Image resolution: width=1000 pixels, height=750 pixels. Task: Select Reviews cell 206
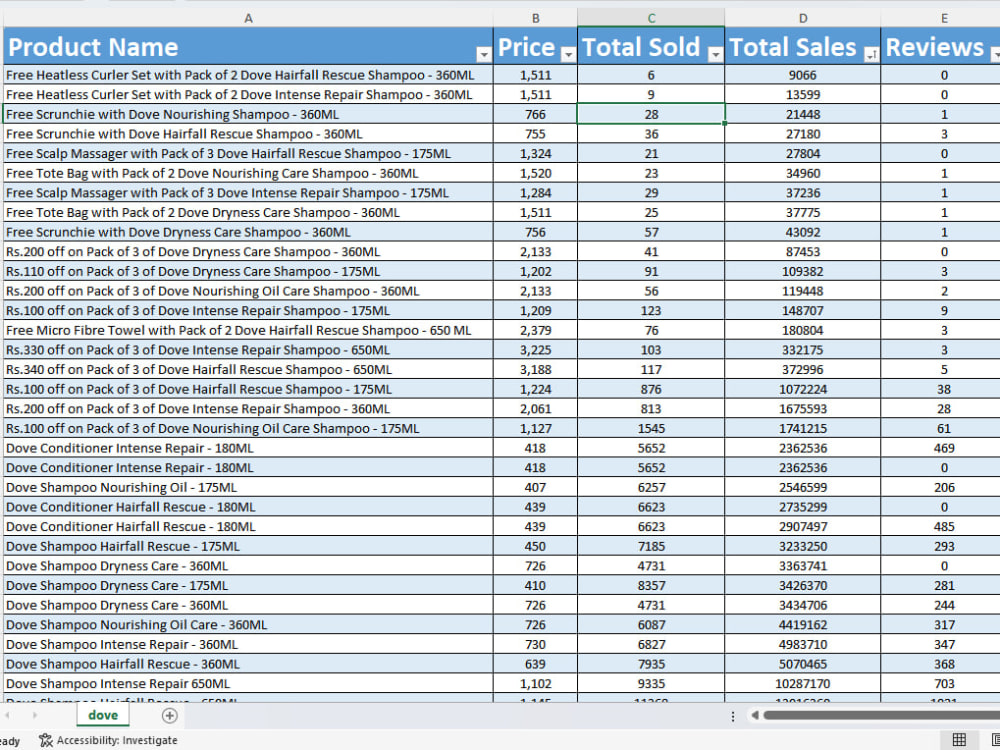[x=941, y=487]
